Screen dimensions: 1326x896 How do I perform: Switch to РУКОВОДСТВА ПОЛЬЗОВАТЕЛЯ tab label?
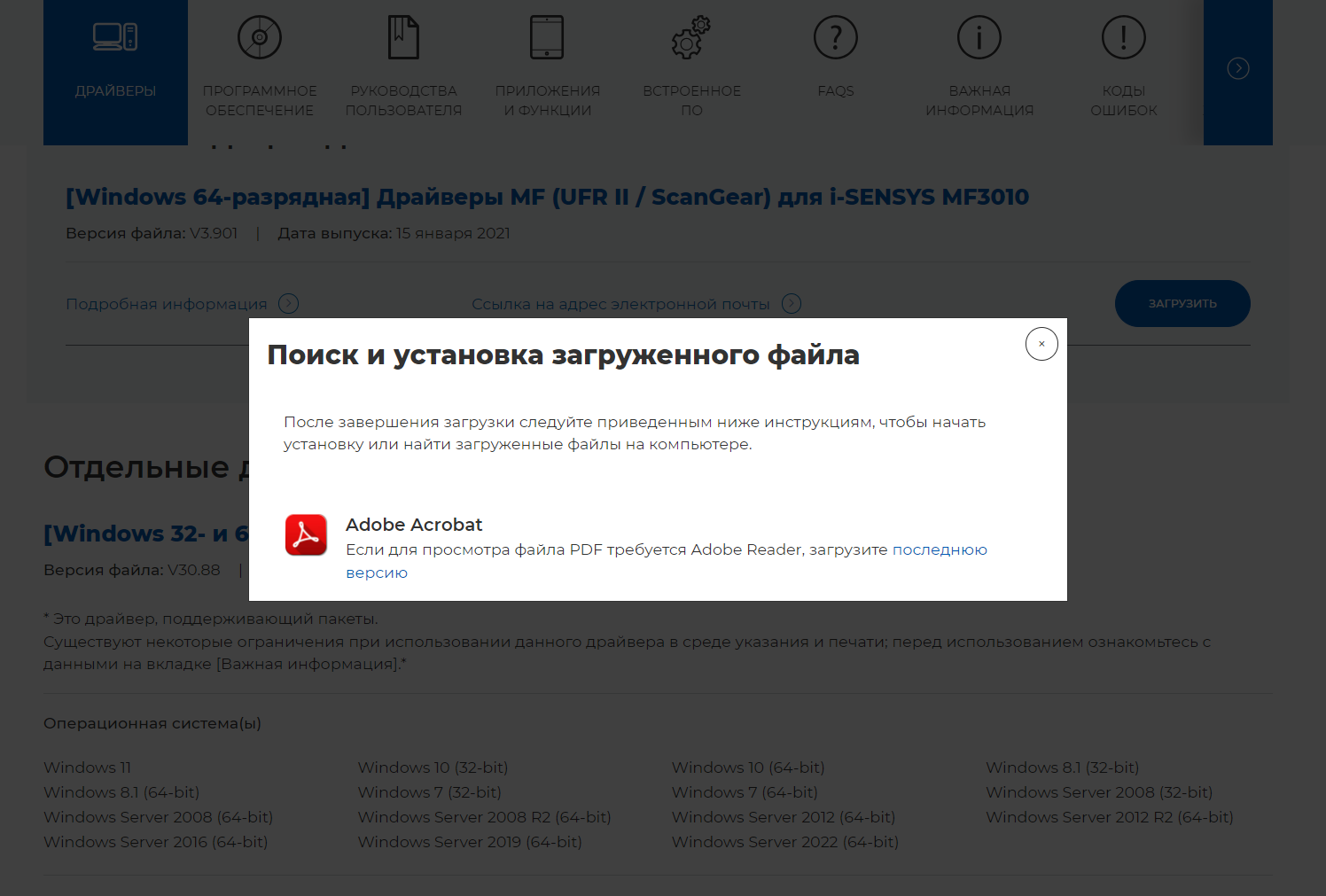click(403, 100)
